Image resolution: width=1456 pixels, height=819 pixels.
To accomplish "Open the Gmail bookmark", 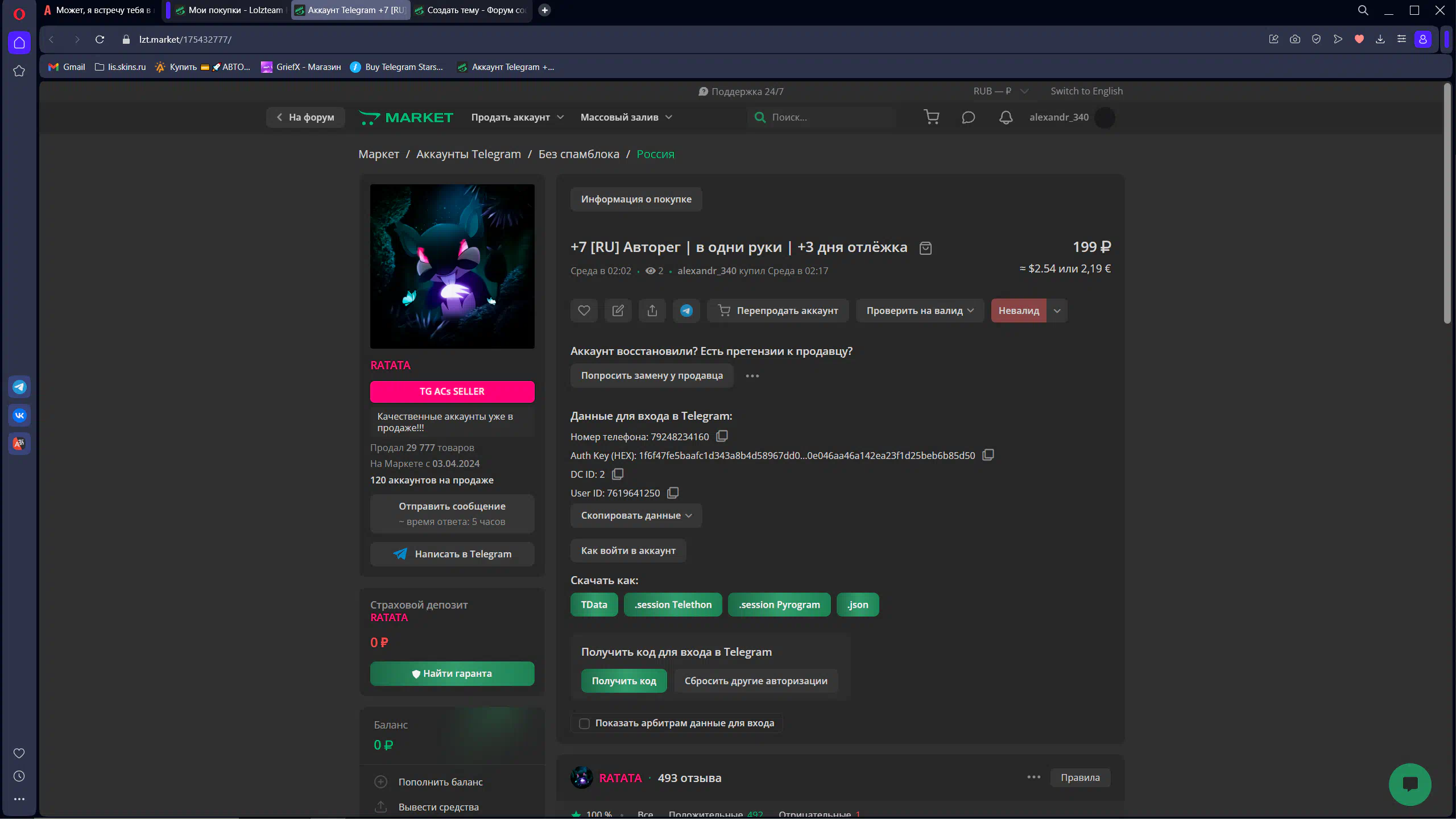I will pyautogui.click(x=67, y=67).
